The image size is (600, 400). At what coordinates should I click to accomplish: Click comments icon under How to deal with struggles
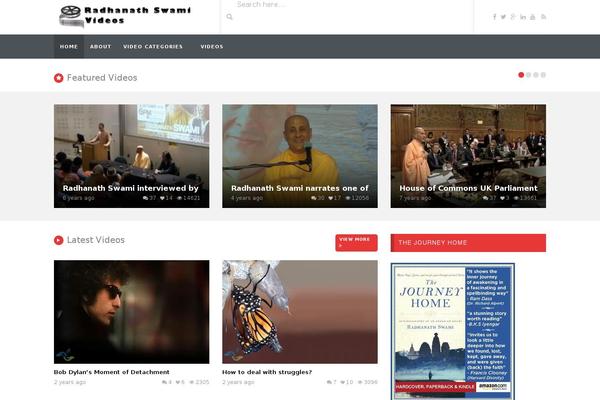[329, 382]
